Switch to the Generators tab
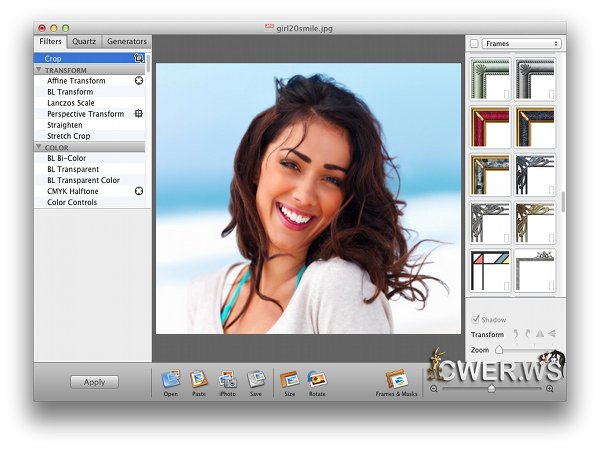 pyautogui.click(x=127, y=42)
